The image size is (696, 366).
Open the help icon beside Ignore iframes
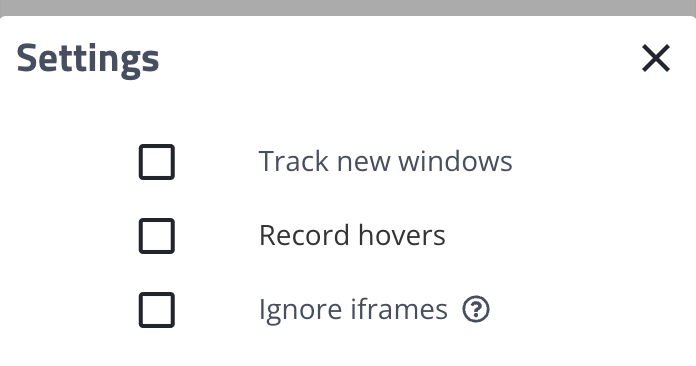click(x=476, y=309)
